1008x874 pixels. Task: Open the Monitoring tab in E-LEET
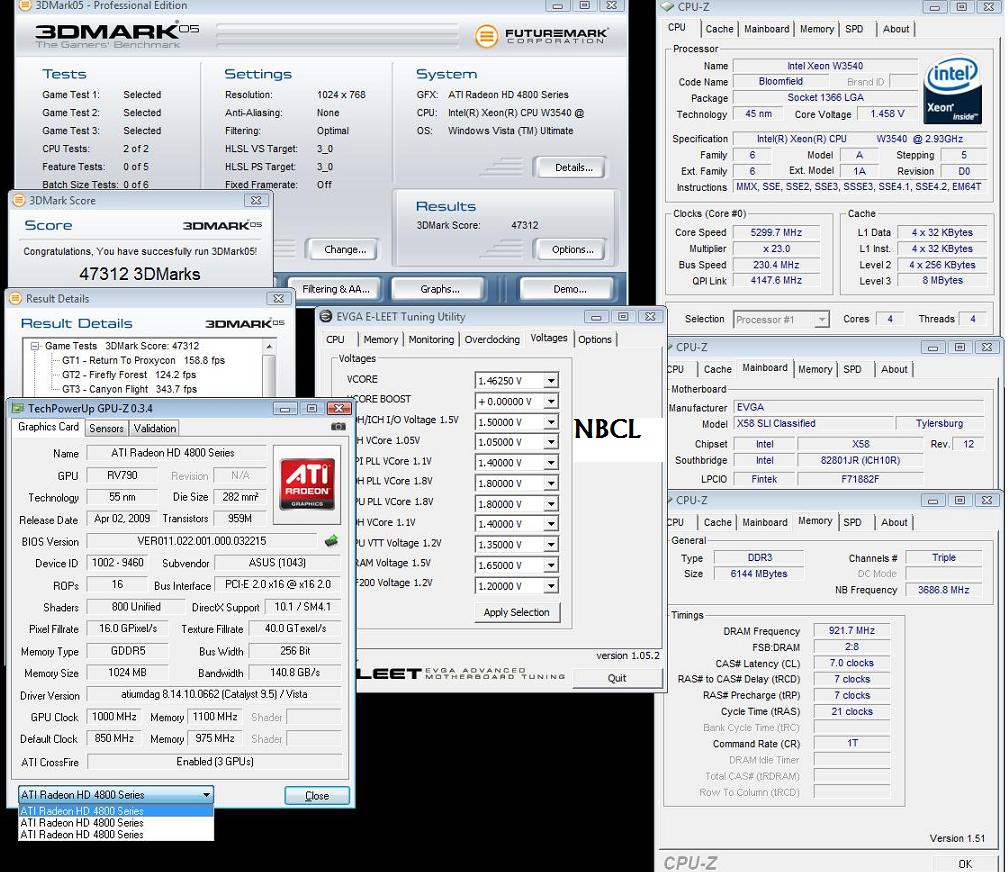tap(431, 339)
